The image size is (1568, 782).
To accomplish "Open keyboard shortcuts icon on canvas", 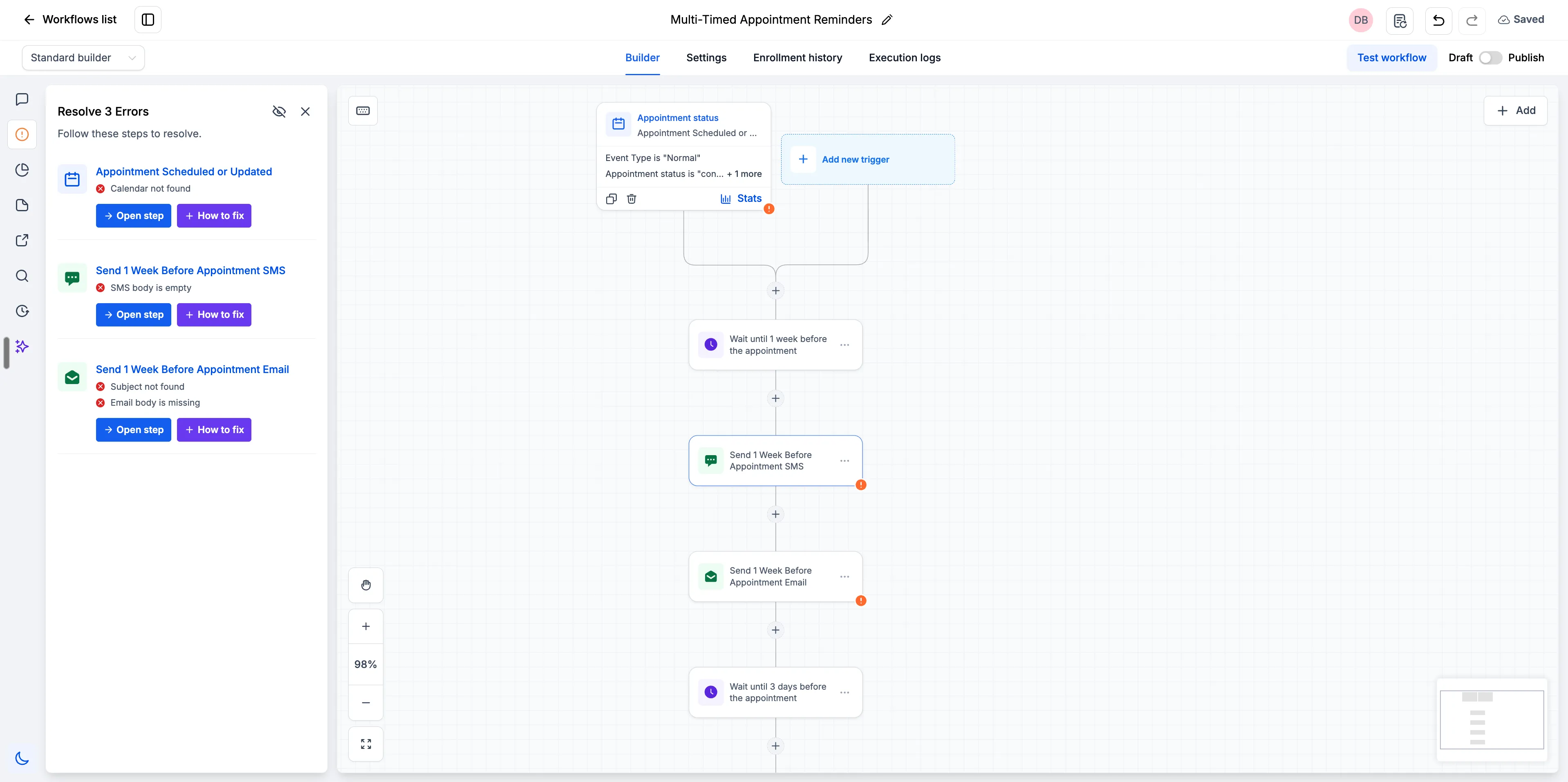I will click(363, 111).
